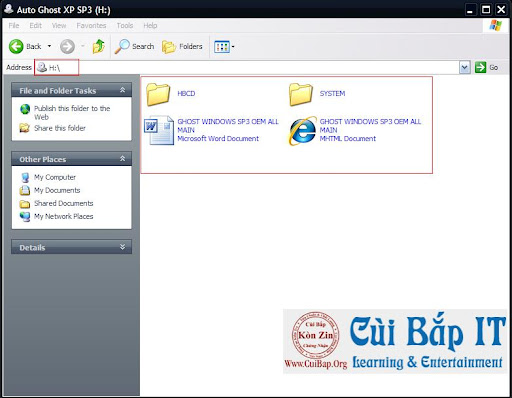The height and width of the screenshot is (398, 512).
Task: Click the drive icon in title bar
Action: 8,9
